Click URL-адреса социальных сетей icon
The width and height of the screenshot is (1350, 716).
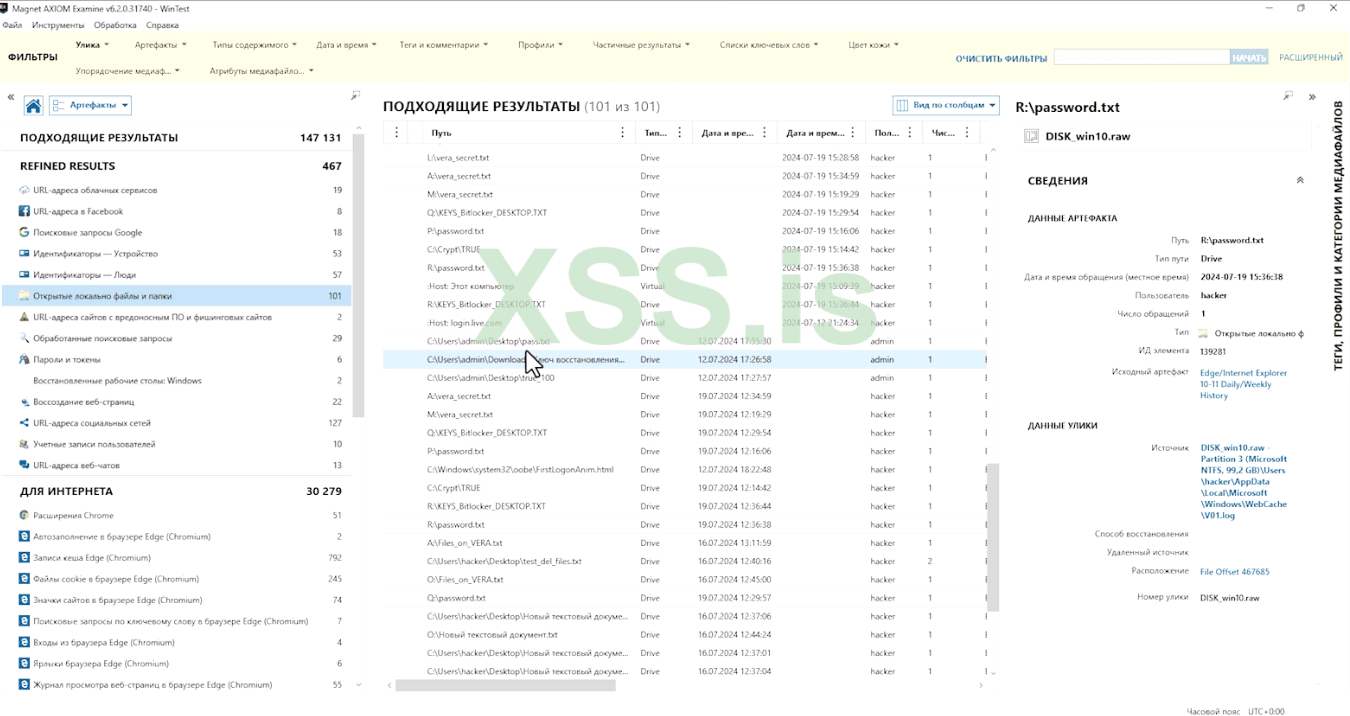(24, 423)
